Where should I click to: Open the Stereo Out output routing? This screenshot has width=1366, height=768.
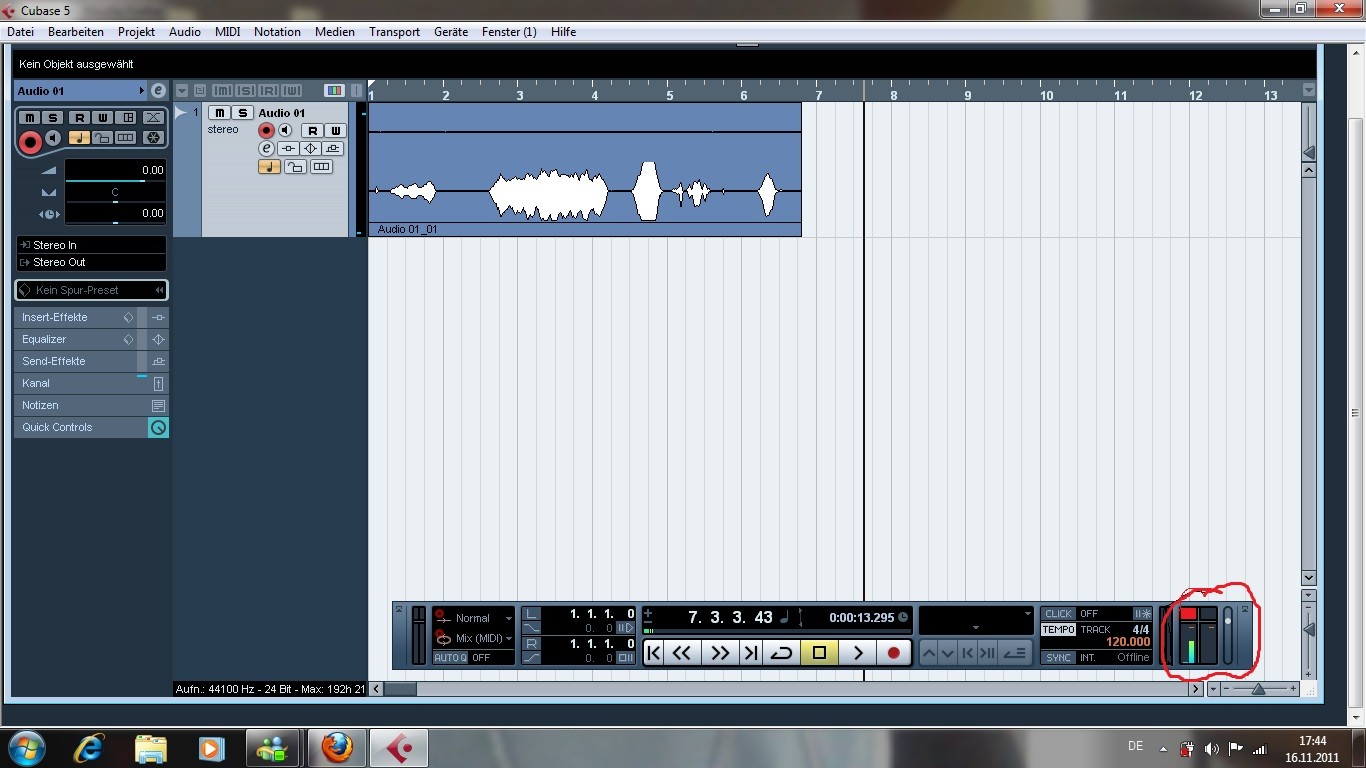91,262
